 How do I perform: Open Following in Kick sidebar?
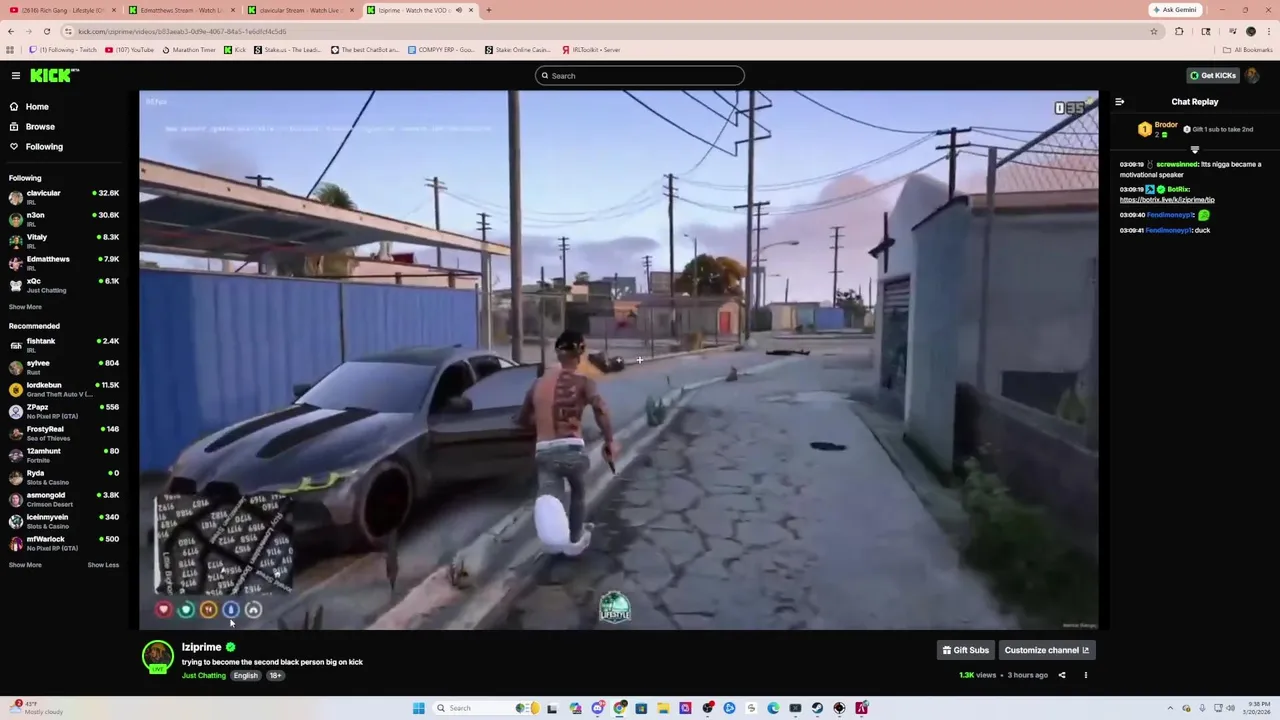click(36, 147)
